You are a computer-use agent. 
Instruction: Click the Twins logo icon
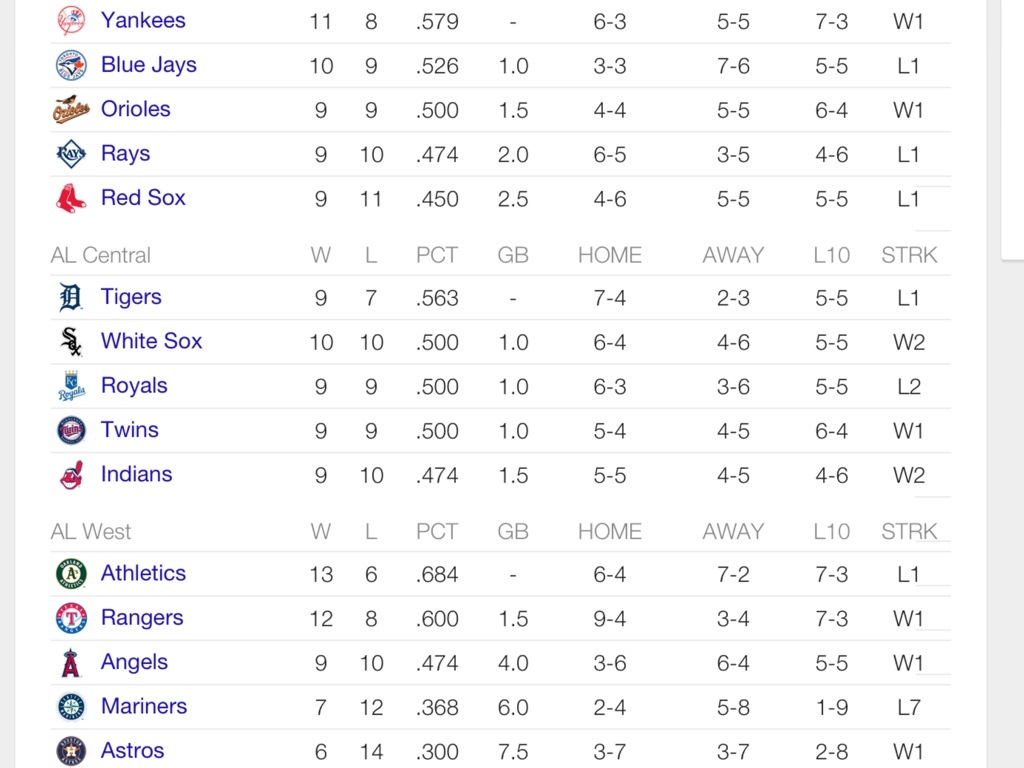click(x=71, y=430)
